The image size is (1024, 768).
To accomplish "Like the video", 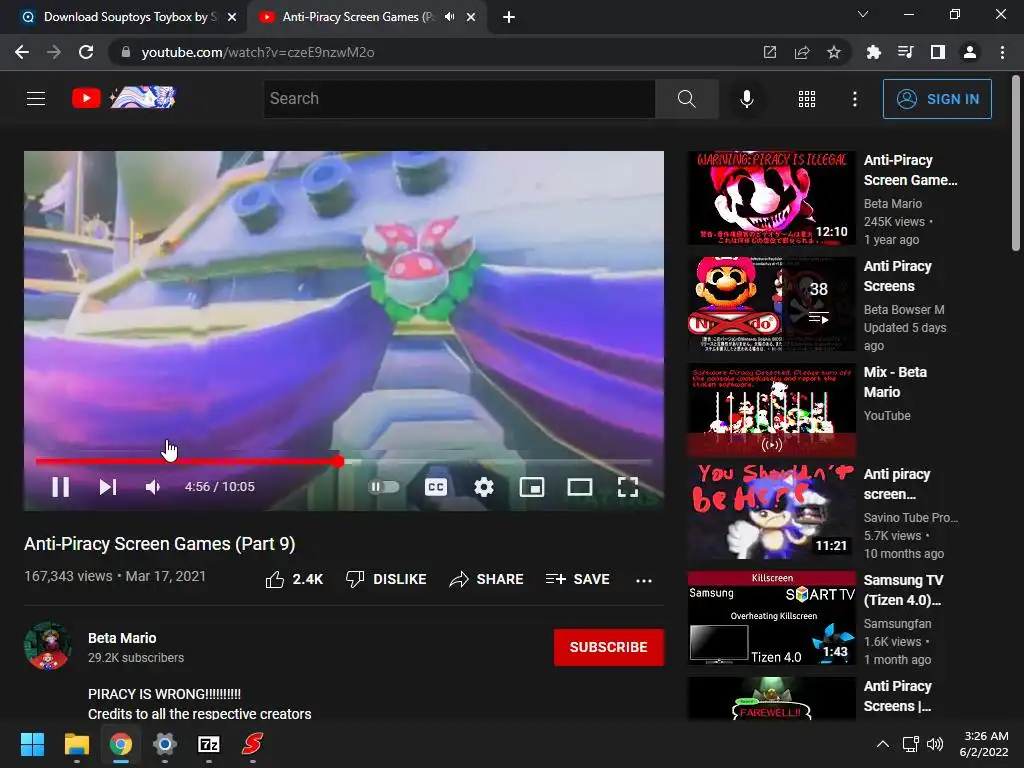I will coord(294,579).
